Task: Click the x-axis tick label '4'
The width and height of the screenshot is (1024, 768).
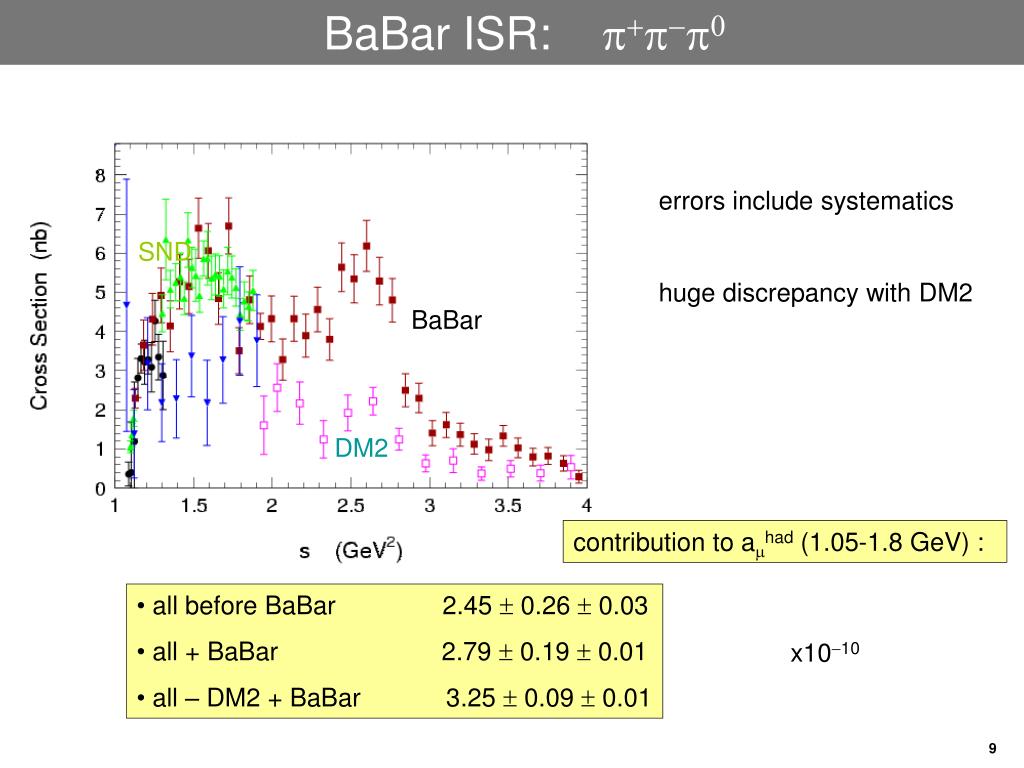Action: 586,505
